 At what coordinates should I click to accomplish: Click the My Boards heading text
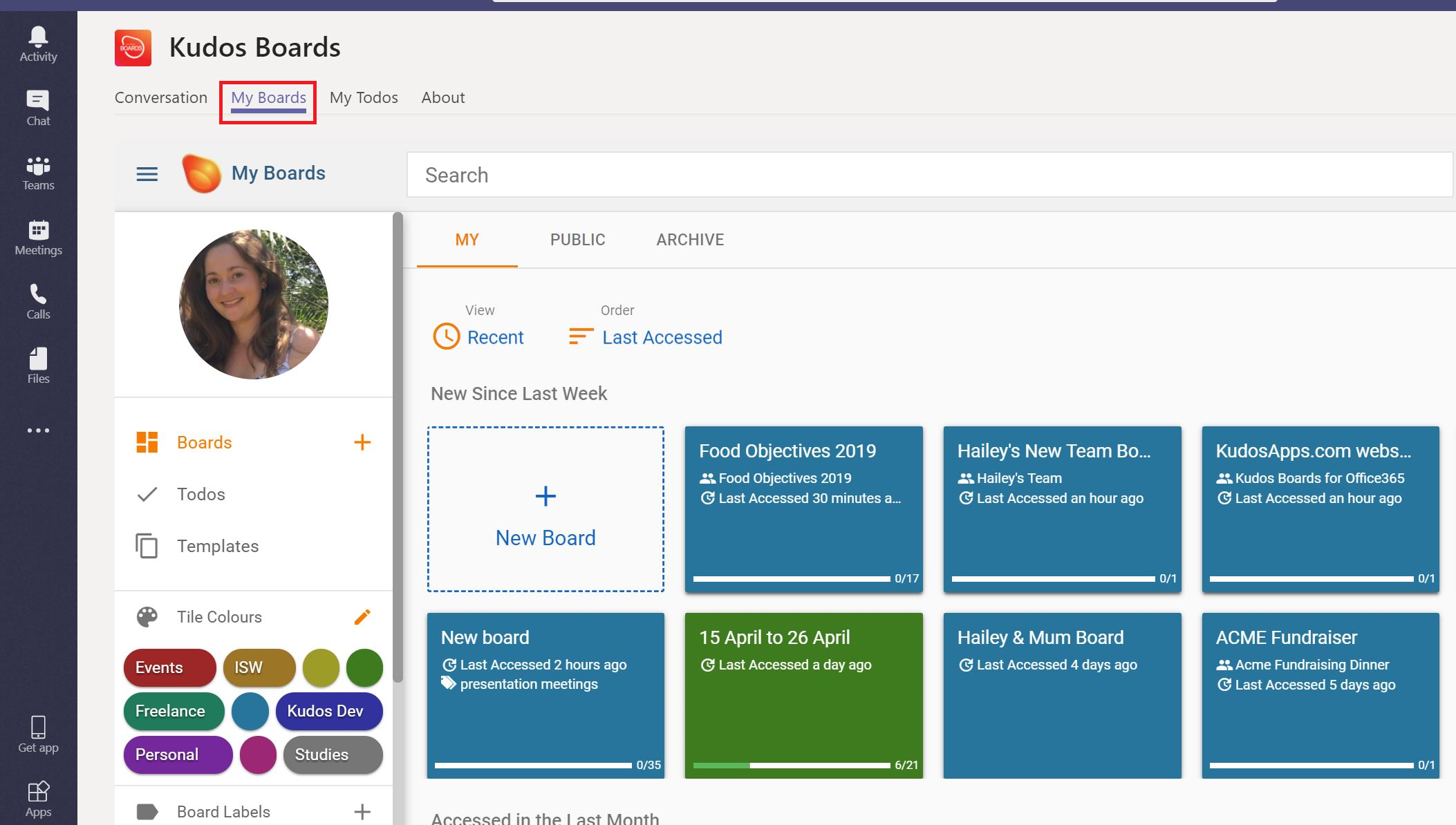click(279, 173)
